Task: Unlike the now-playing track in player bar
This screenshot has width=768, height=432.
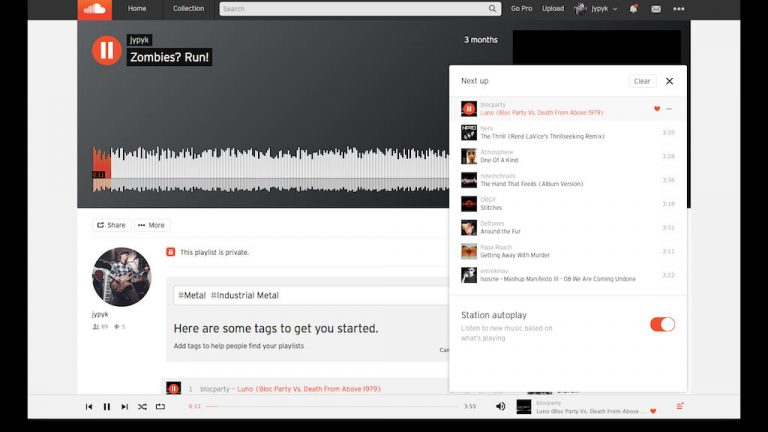Action: click(x=653, y=411)
